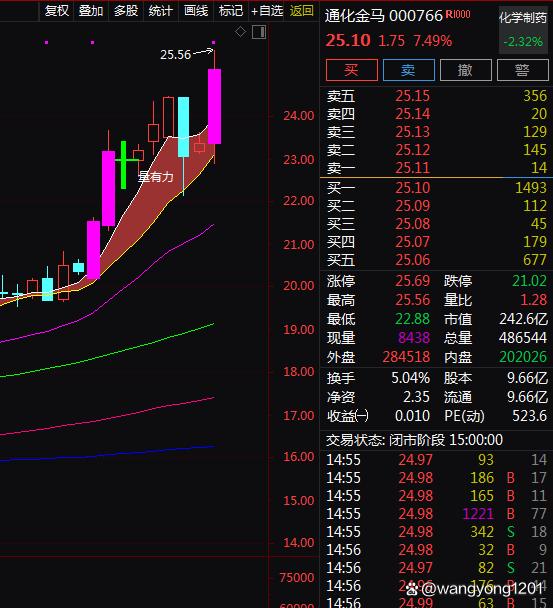Select the 14:55 tick with volume 342
Screen dimensions: 553x608
point(436,532)
